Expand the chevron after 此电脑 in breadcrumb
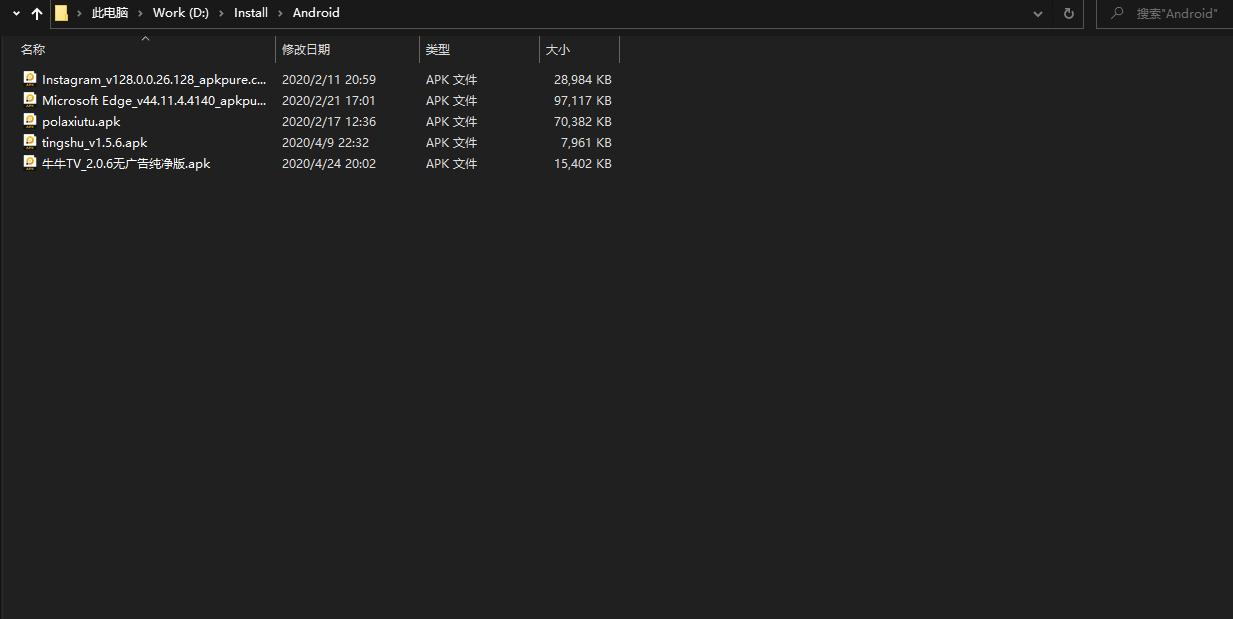 140,13
